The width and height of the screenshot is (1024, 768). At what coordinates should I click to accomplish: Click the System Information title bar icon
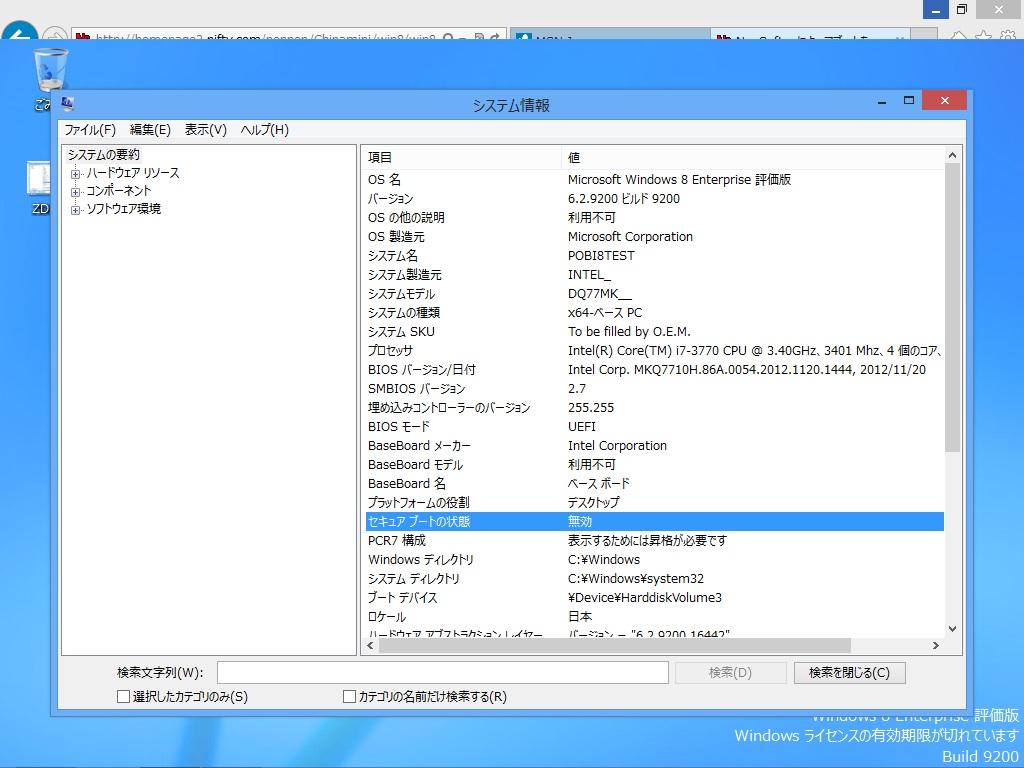point(68,103)
